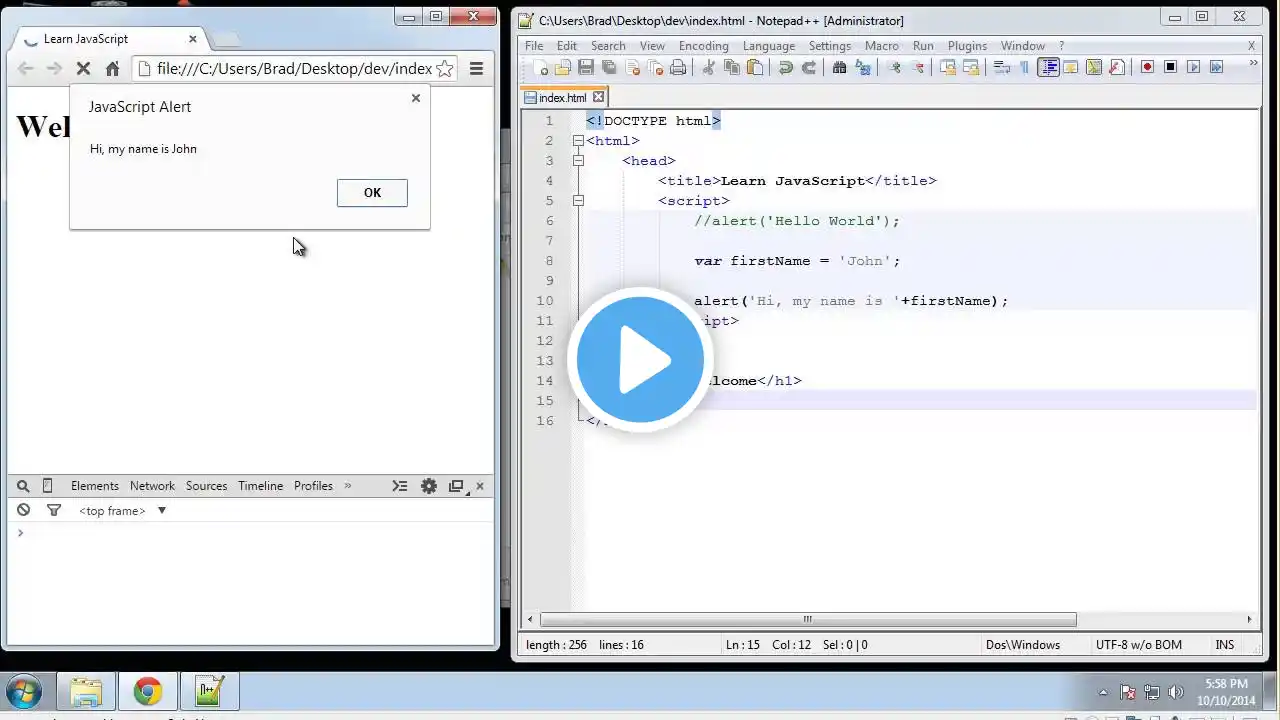Undo the last edit in Notepad++
The height and width of the screenshot is (720, 1280).
(x=786, y=67)
